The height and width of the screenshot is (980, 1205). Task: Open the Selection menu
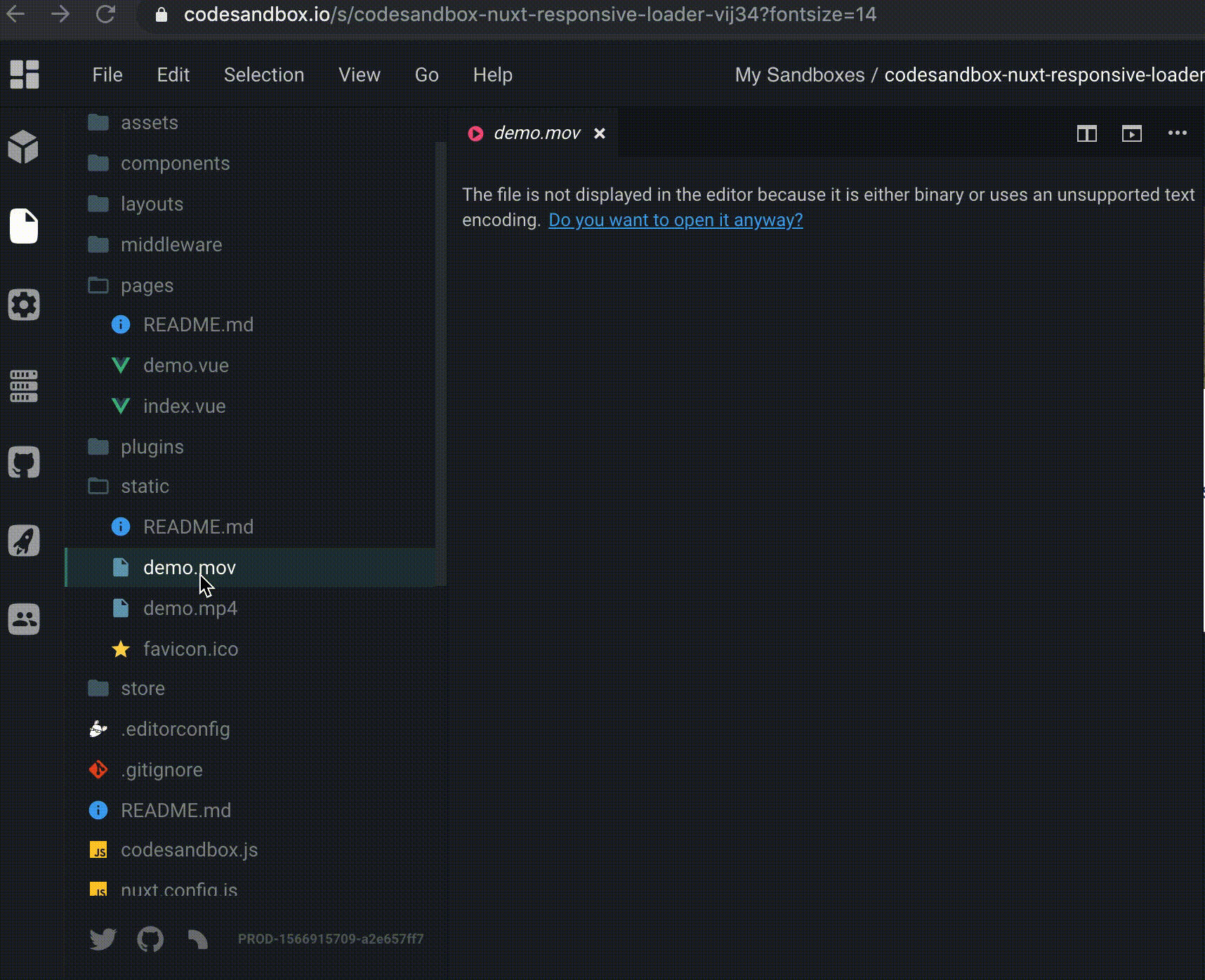point(264,75)
